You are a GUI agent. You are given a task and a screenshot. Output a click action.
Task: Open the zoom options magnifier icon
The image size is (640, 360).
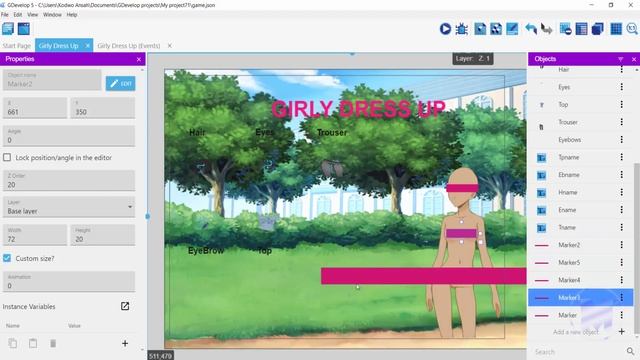(x=632, y=29)
